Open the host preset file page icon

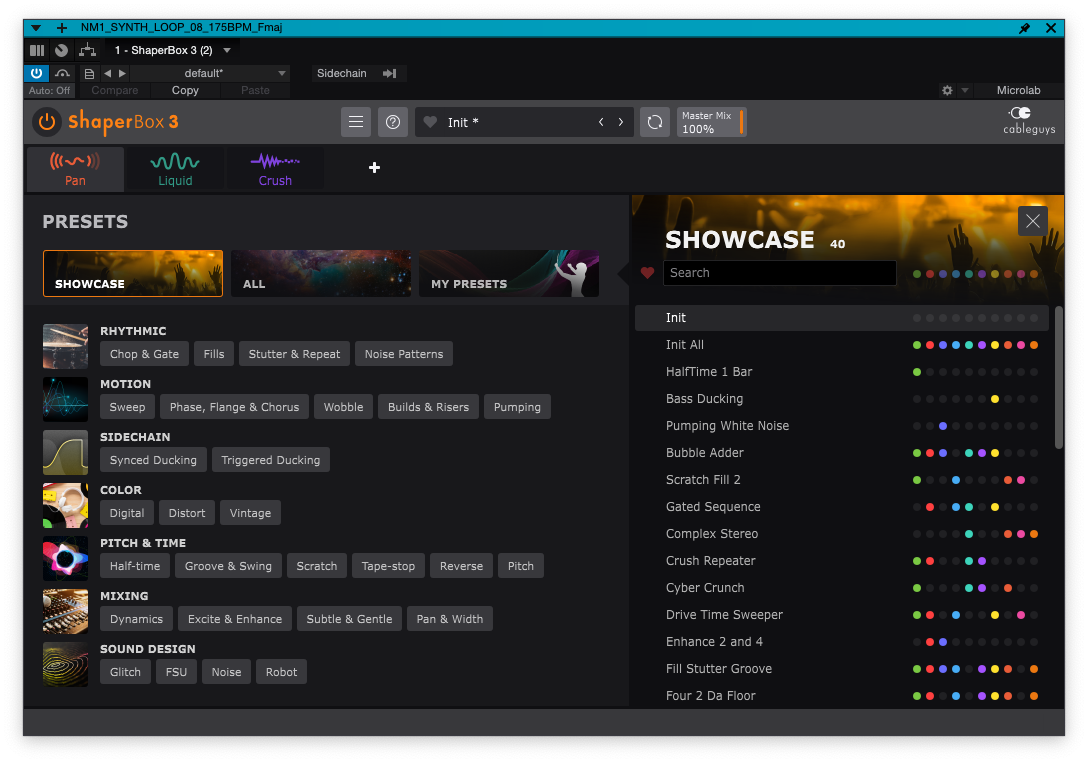click(89, 73)
